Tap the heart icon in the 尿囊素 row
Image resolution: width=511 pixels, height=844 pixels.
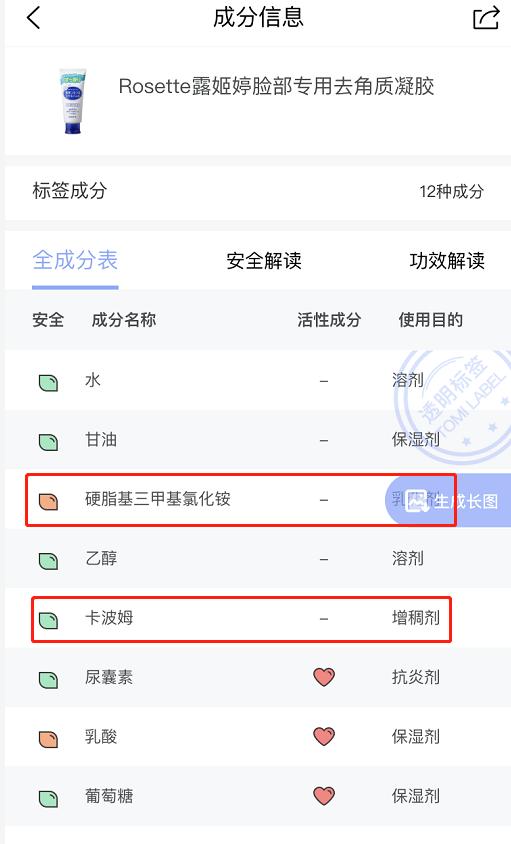pos(324,677)
